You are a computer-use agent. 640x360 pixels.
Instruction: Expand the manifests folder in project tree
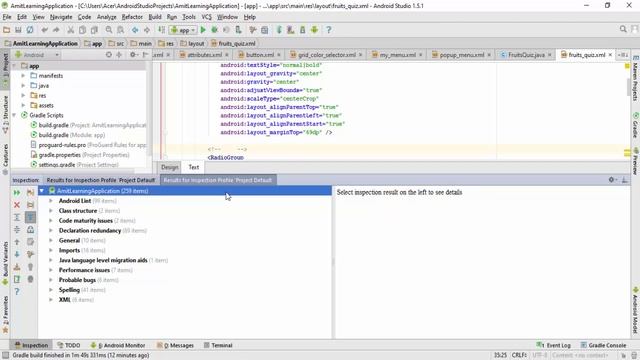[23, 76]
